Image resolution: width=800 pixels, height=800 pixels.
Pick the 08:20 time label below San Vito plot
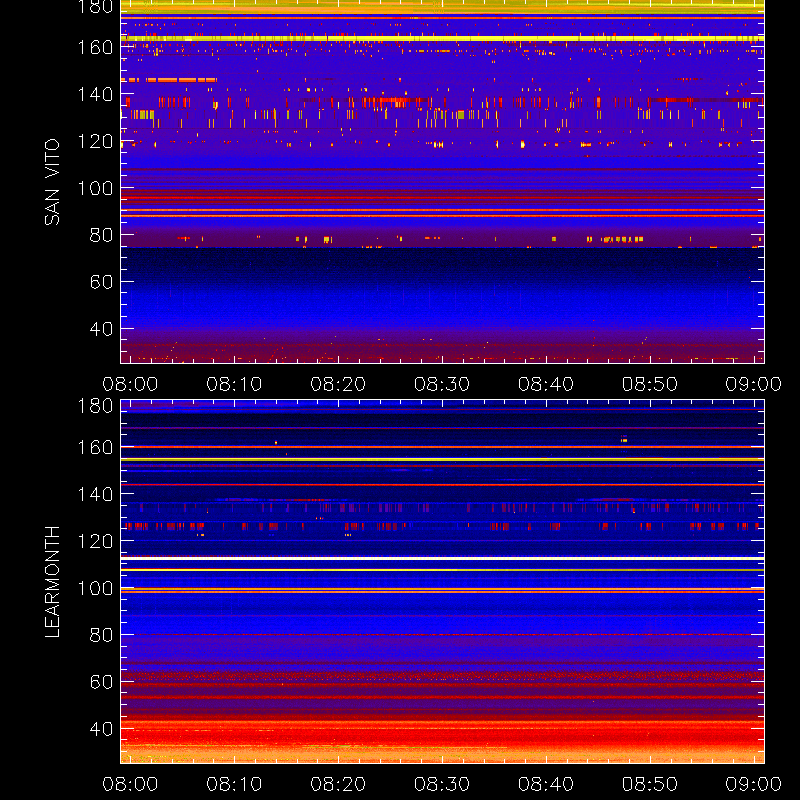point(338,384)
